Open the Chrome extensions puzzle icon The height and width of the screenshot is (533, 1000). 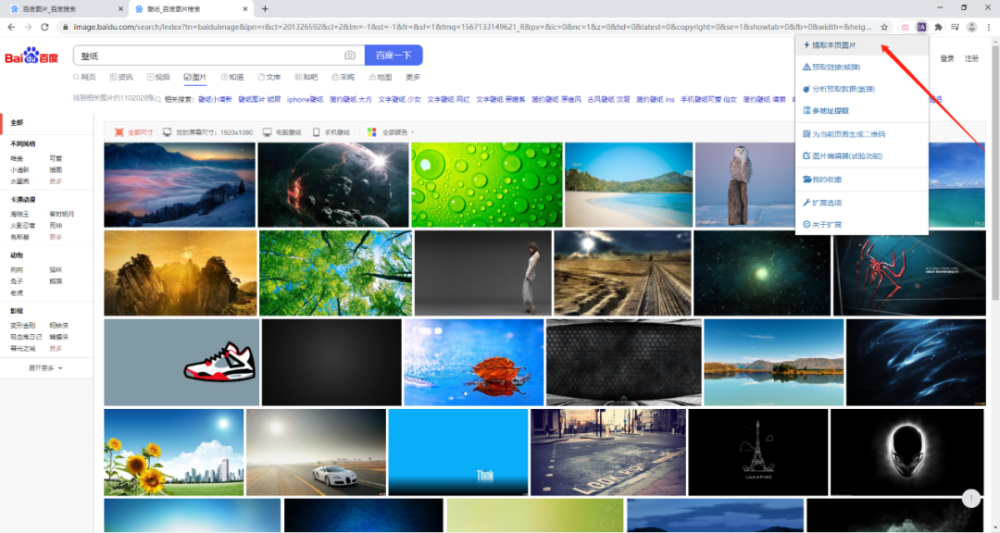click(x=938, y=27)
